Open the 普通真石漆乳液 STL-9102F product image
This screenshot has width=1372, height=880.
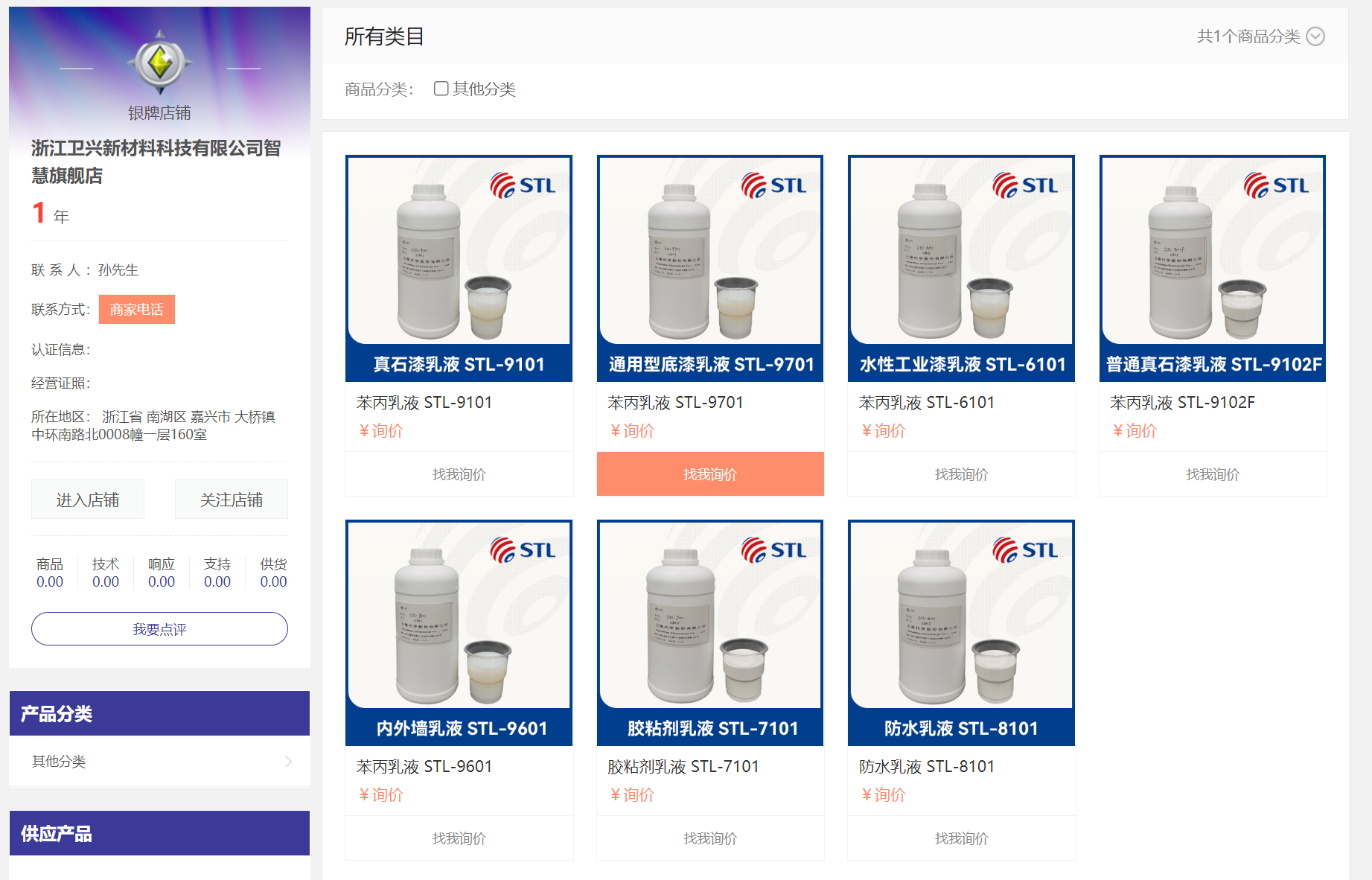pyautogui.click(x=1213, y=268)
